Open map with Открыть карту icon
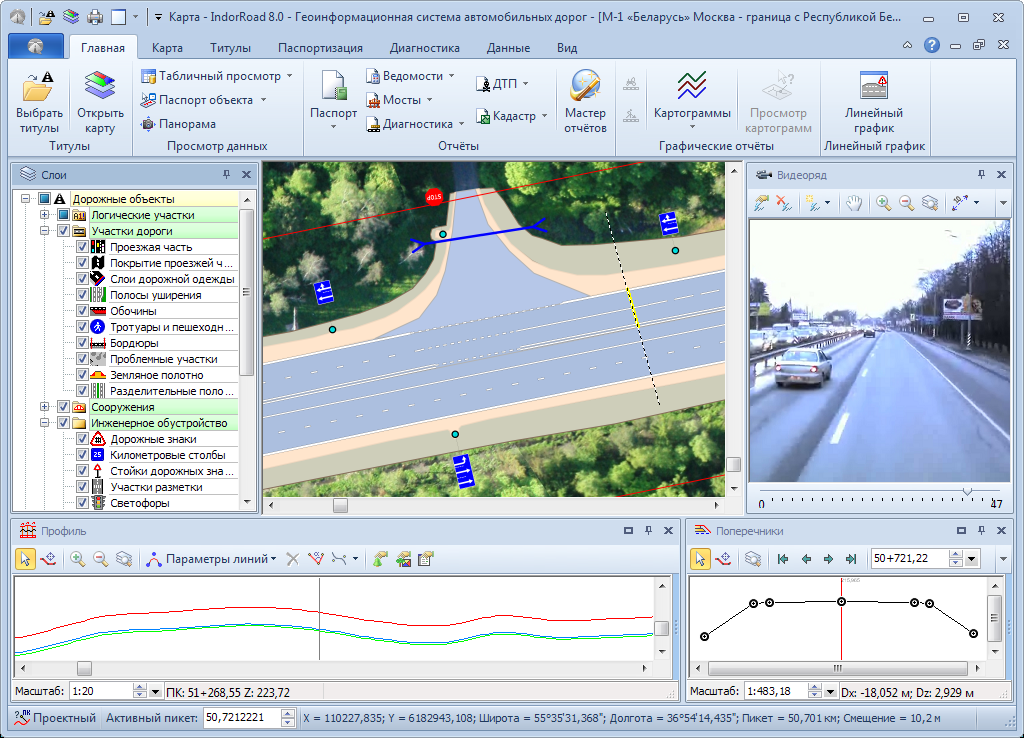This screenshot has width=1024, height=738. coord(100,86)
